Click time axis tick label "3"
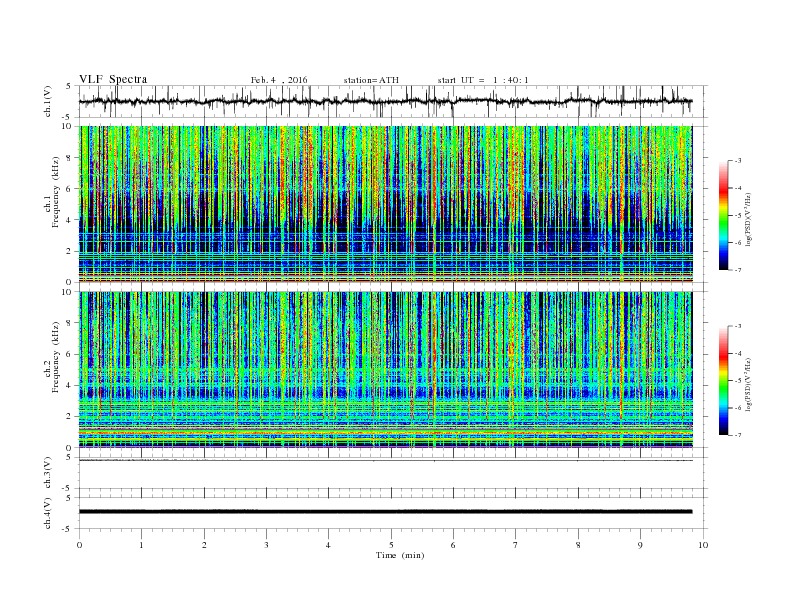Image resolution: width=792 pixels, height=612 pixels. (267, 545)
